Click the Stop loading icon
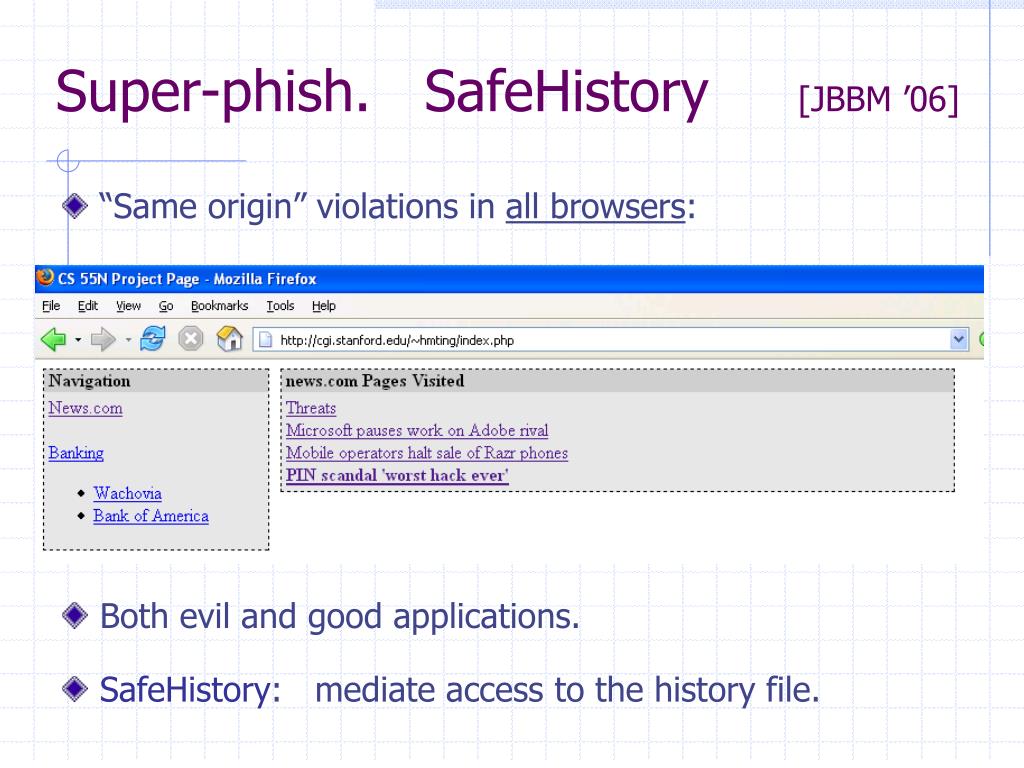1024x768 pixels. coord(191,339)
